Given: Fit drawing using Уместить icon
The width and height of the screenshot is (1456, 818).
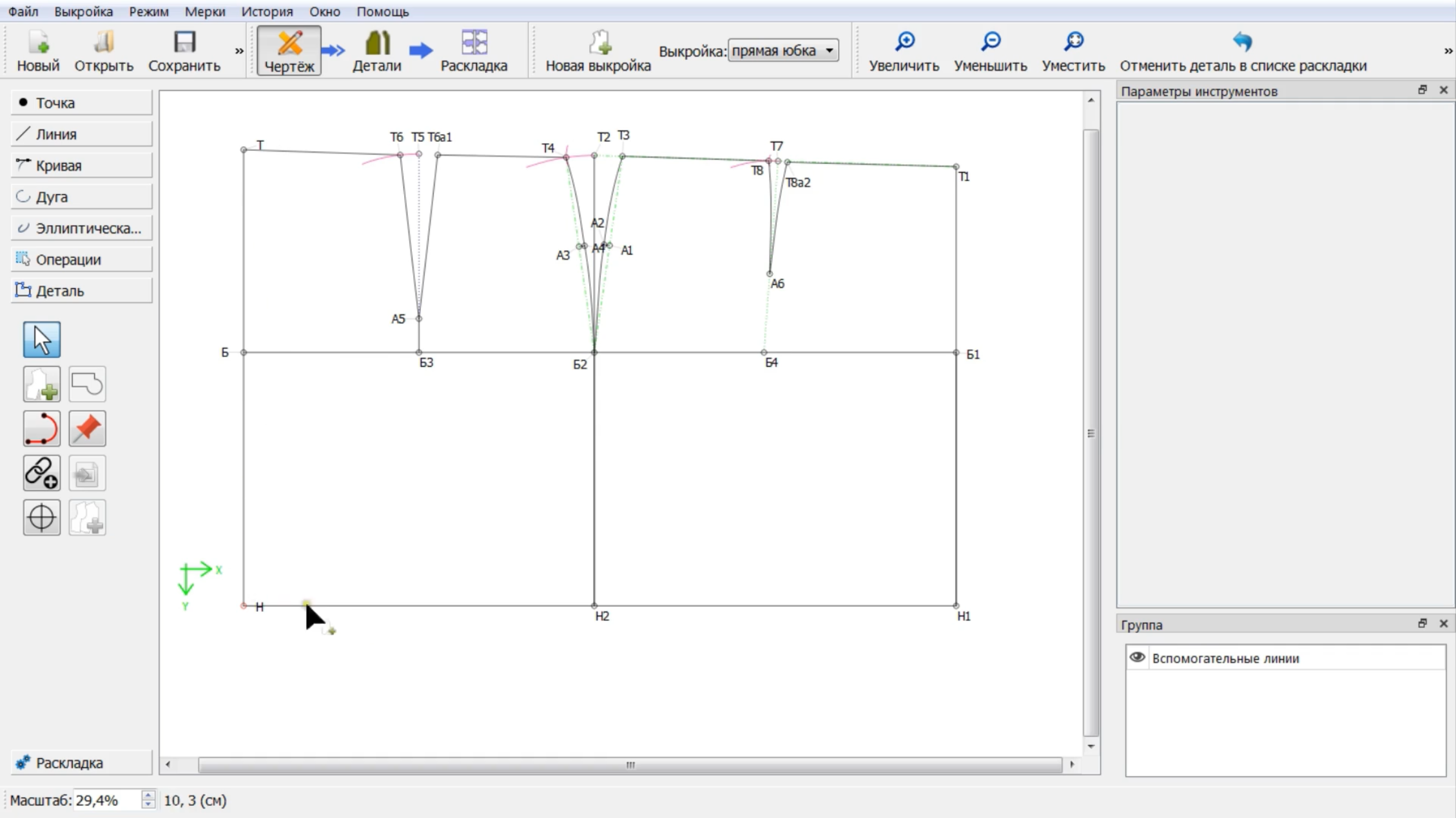Looking at the screenshot, I should click(x=1073, y=52).
